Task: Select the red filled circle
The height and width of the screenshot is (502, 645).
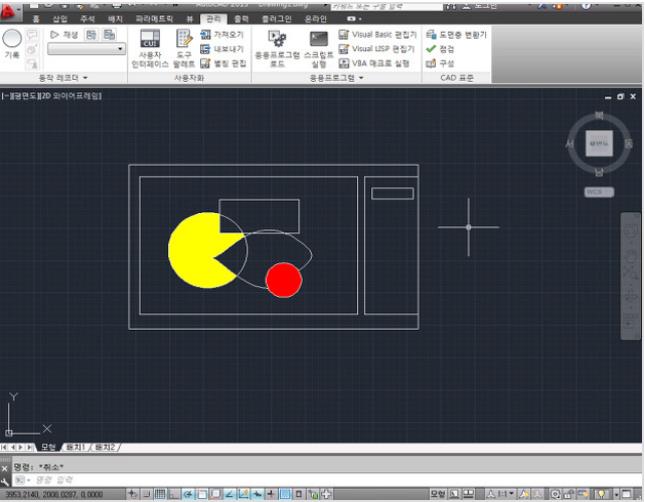Action: tap(284, 280)
